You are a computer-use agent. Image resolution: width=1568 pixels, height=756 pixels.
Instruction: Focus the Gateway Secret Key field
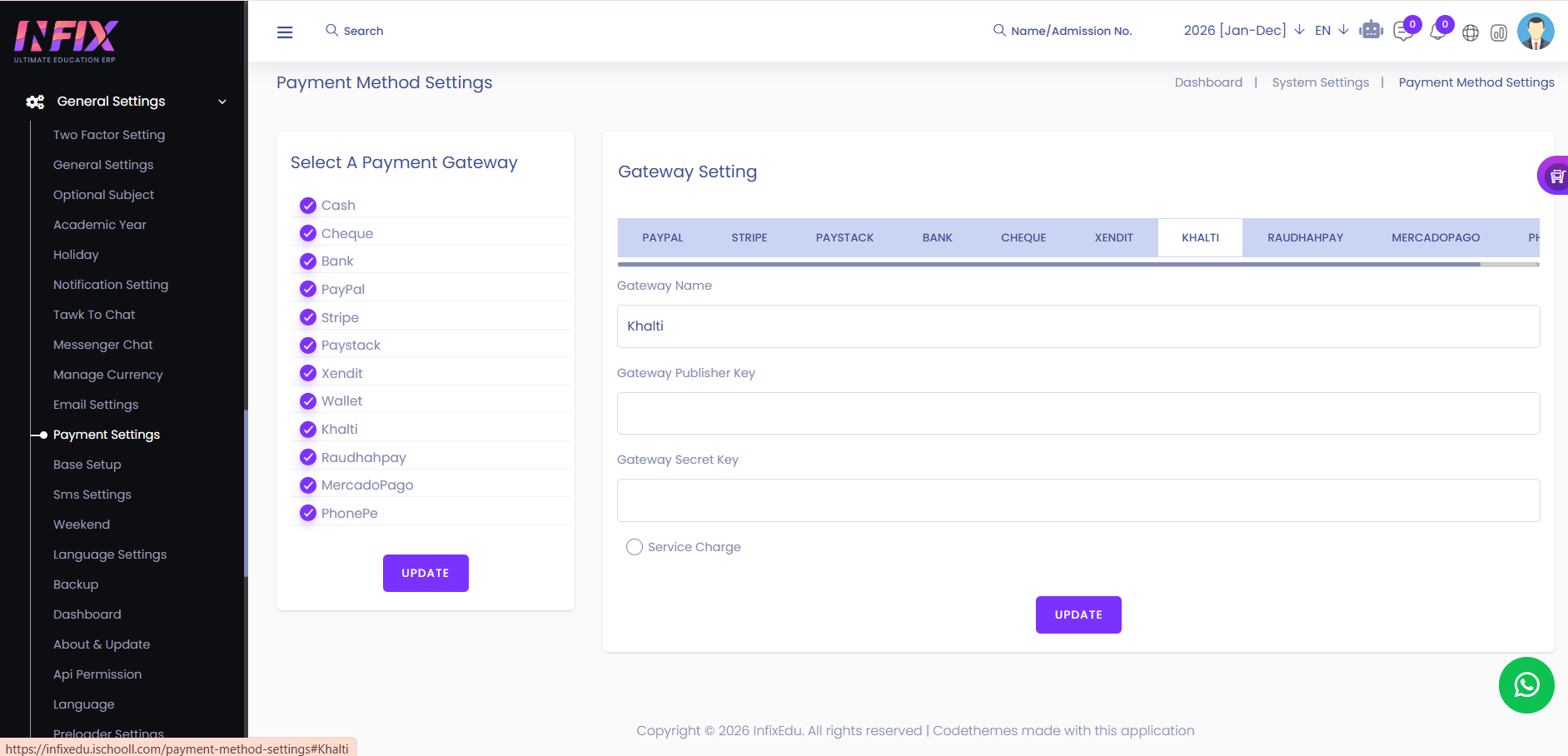click(x=1078, y=500)
